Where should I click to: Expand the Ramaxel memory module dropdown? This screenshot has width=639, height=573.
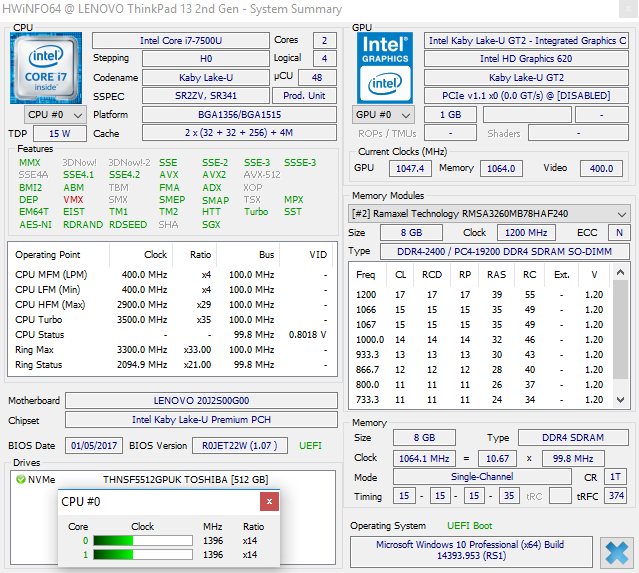(x=489, y=214)
